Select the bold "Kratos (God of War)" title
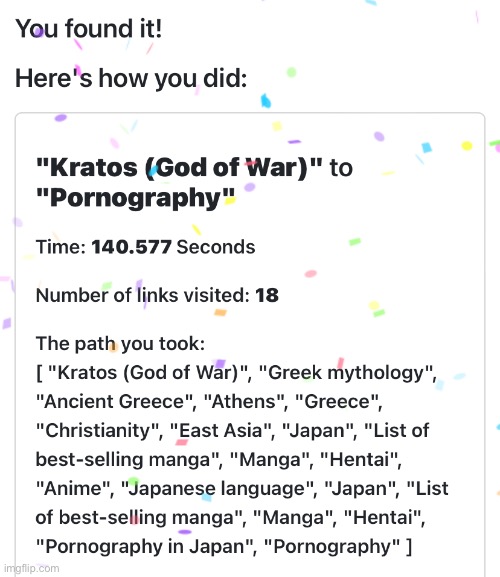 point(179,168)
